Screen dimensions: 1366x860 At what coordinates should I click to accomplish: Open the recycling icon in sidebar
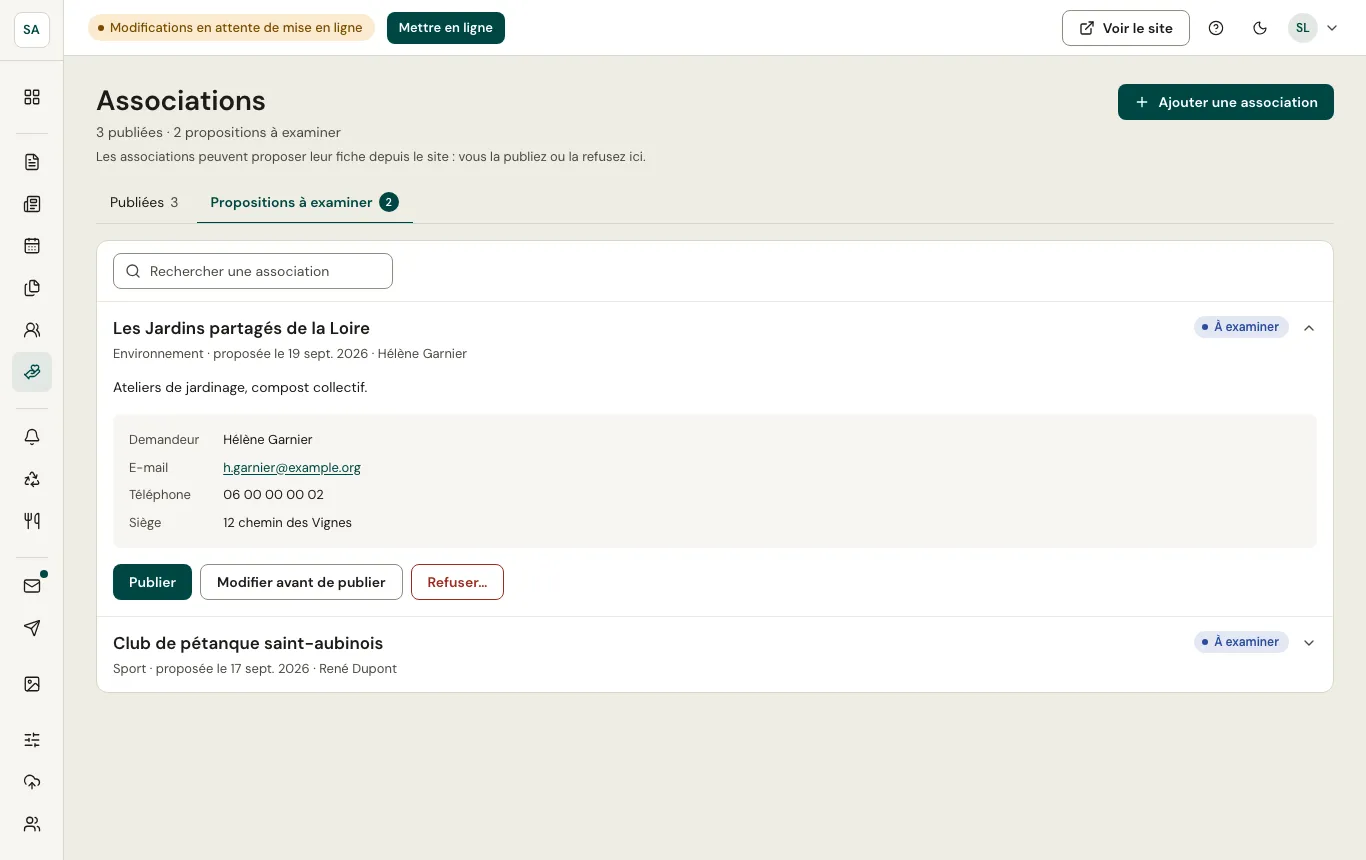point(32,479)
